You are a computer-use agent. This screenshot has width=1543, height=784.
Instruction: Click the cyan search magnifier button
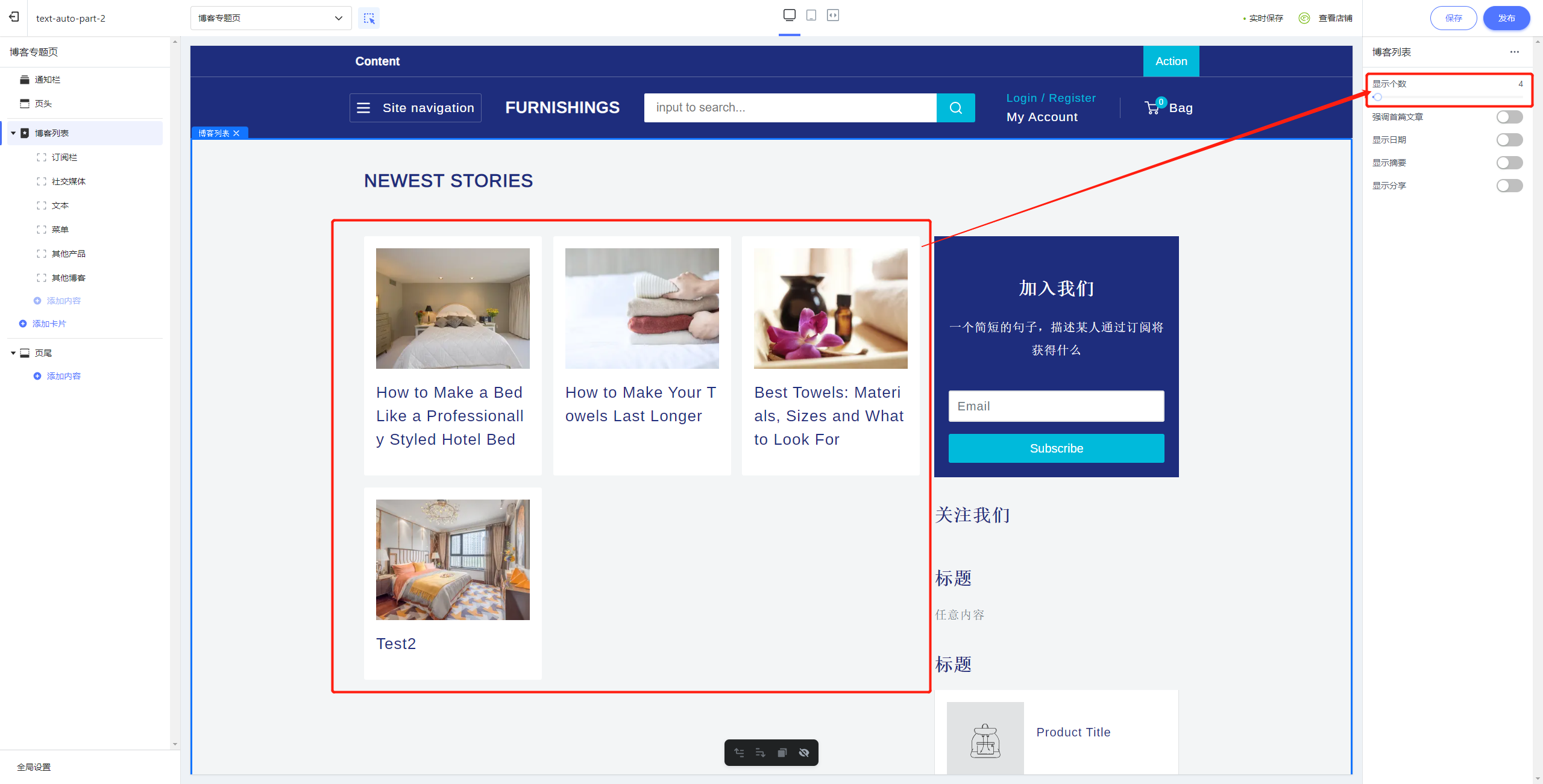click(x=955, y=108)
